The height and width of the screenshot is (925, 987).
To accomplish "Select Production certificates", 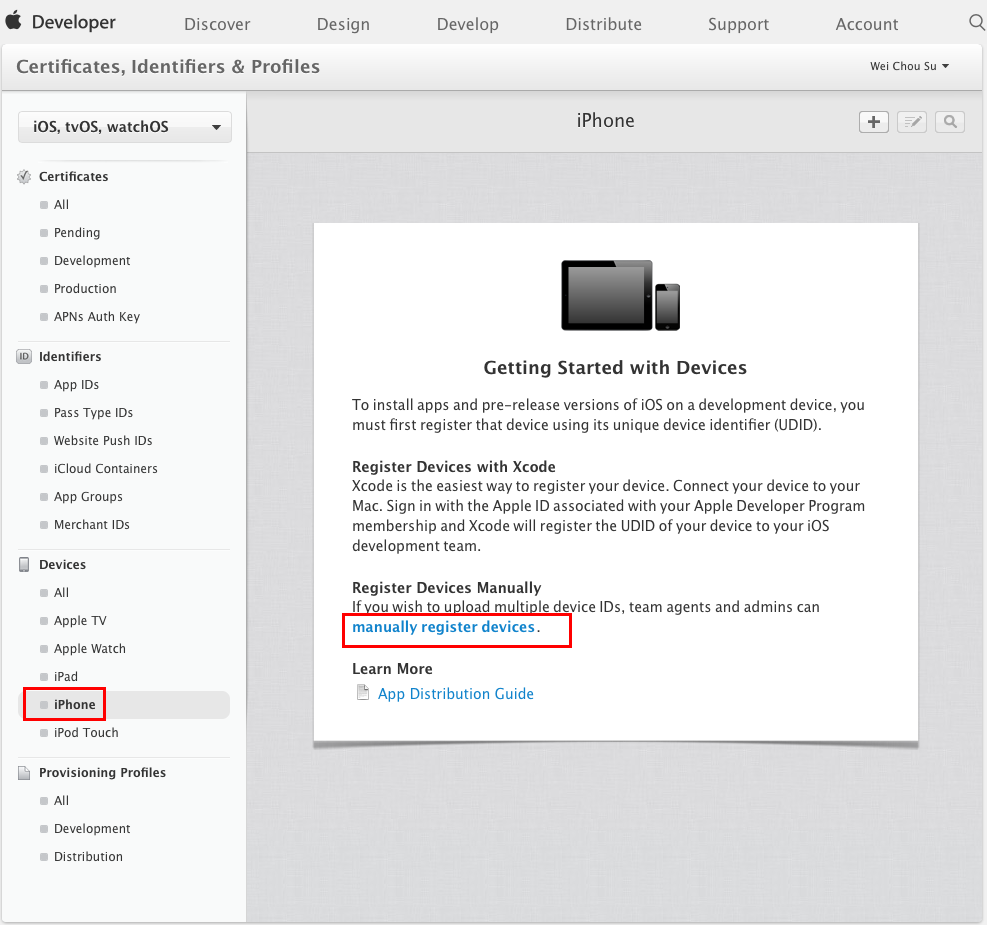I will 85,289.
